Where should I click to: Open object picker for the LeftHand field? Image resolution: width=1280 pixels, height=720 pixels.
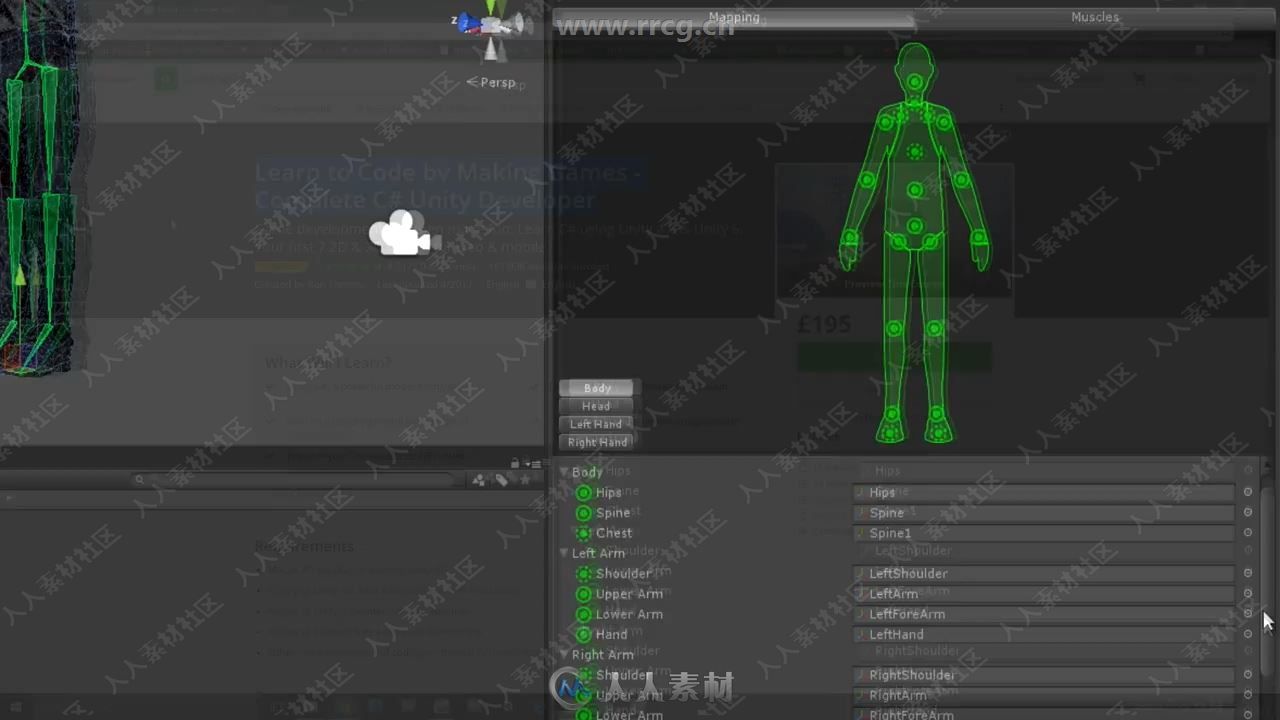coord(1248,634)
